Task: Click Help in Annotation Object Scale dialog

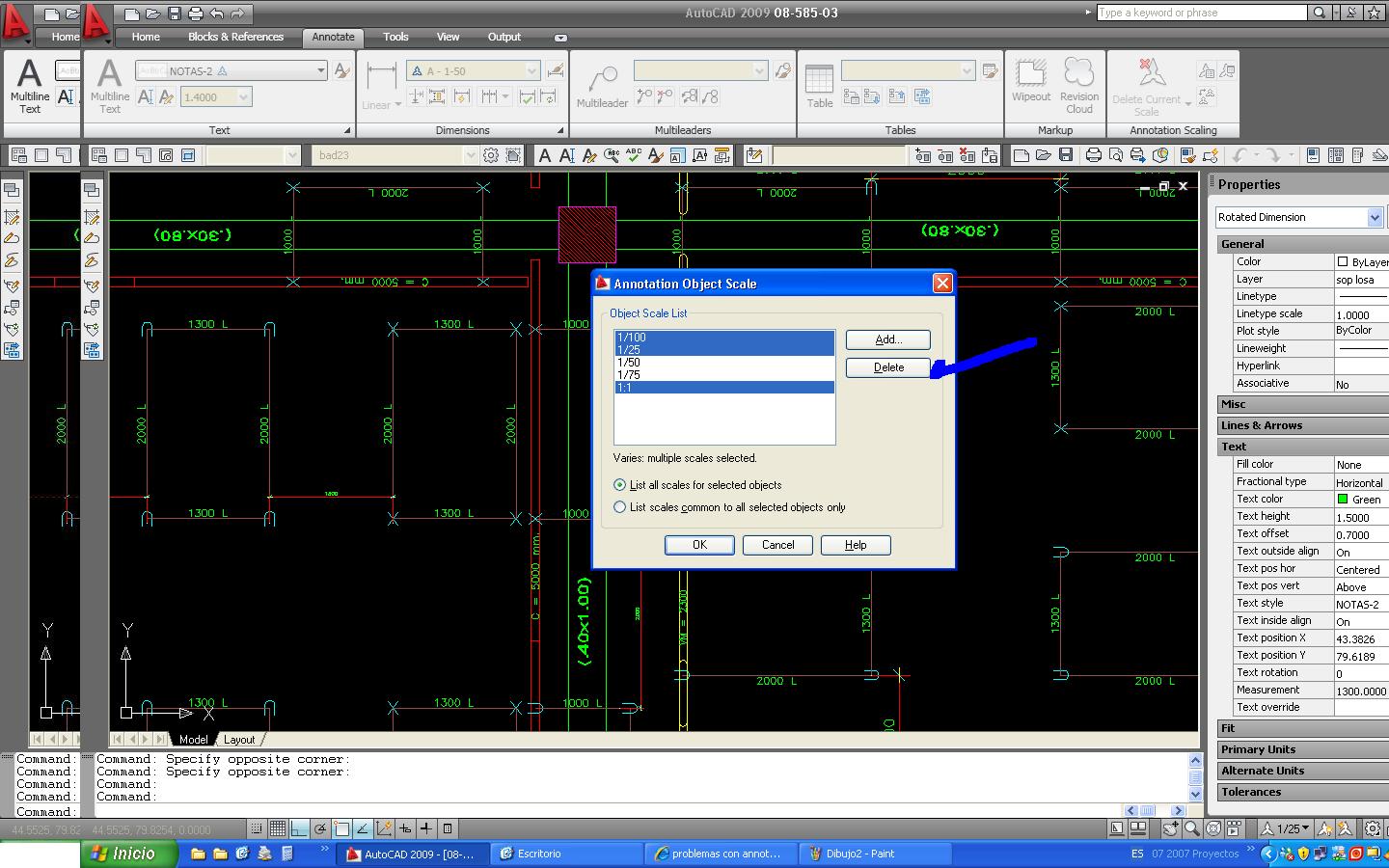Action: tap(856, 545)
